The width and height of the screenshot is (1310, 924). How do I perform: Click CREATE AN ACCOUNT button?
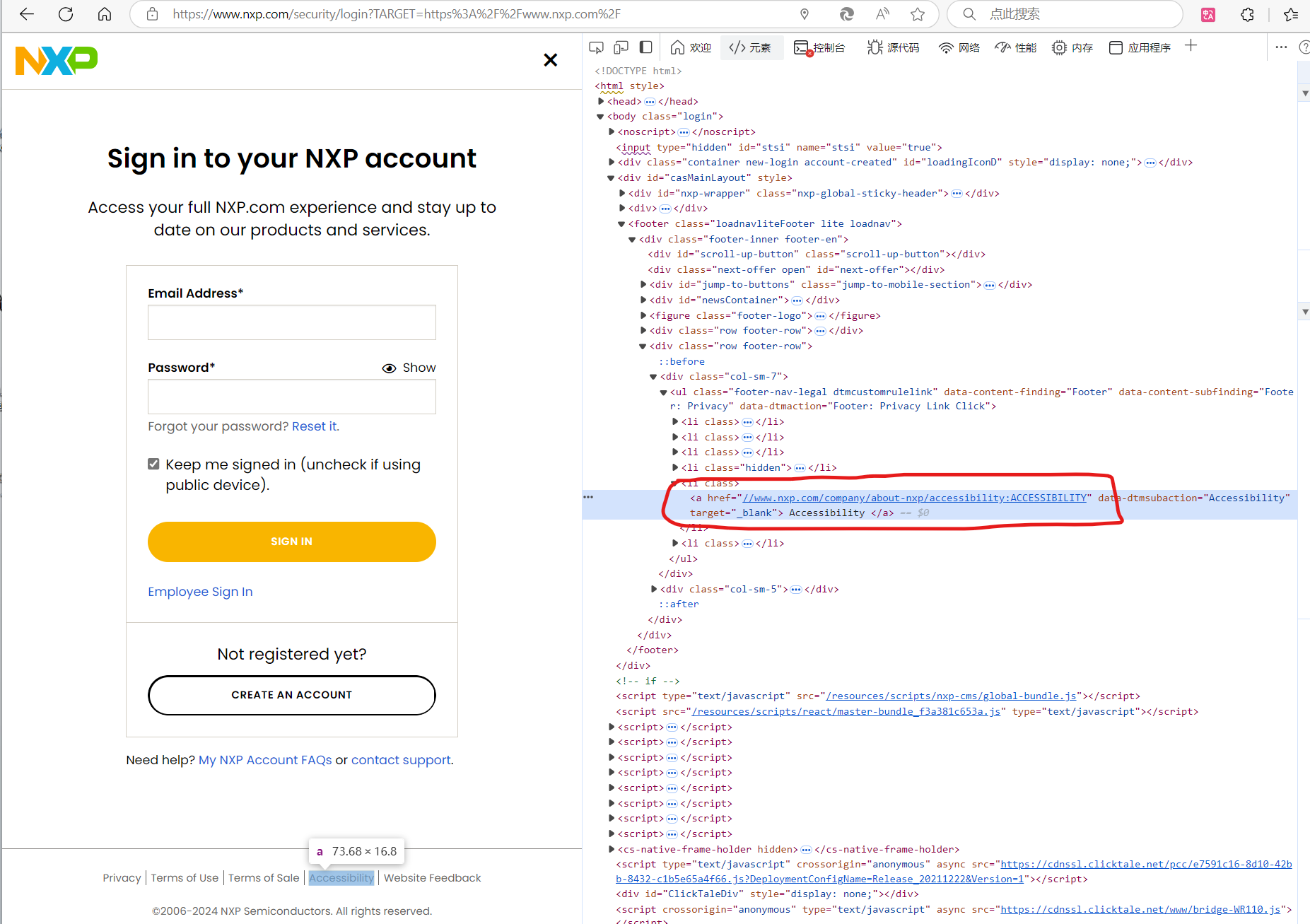[292, 695]
